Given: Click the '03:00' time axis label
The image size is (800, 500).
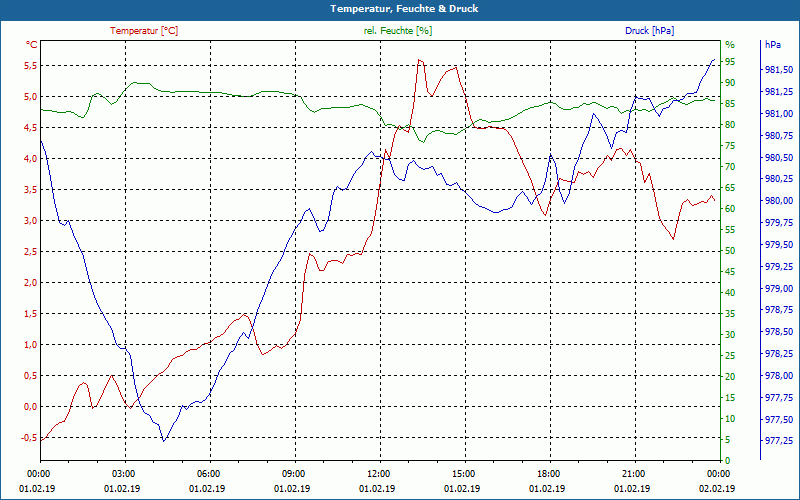Looking at the screenshot, I should point(122,474).
